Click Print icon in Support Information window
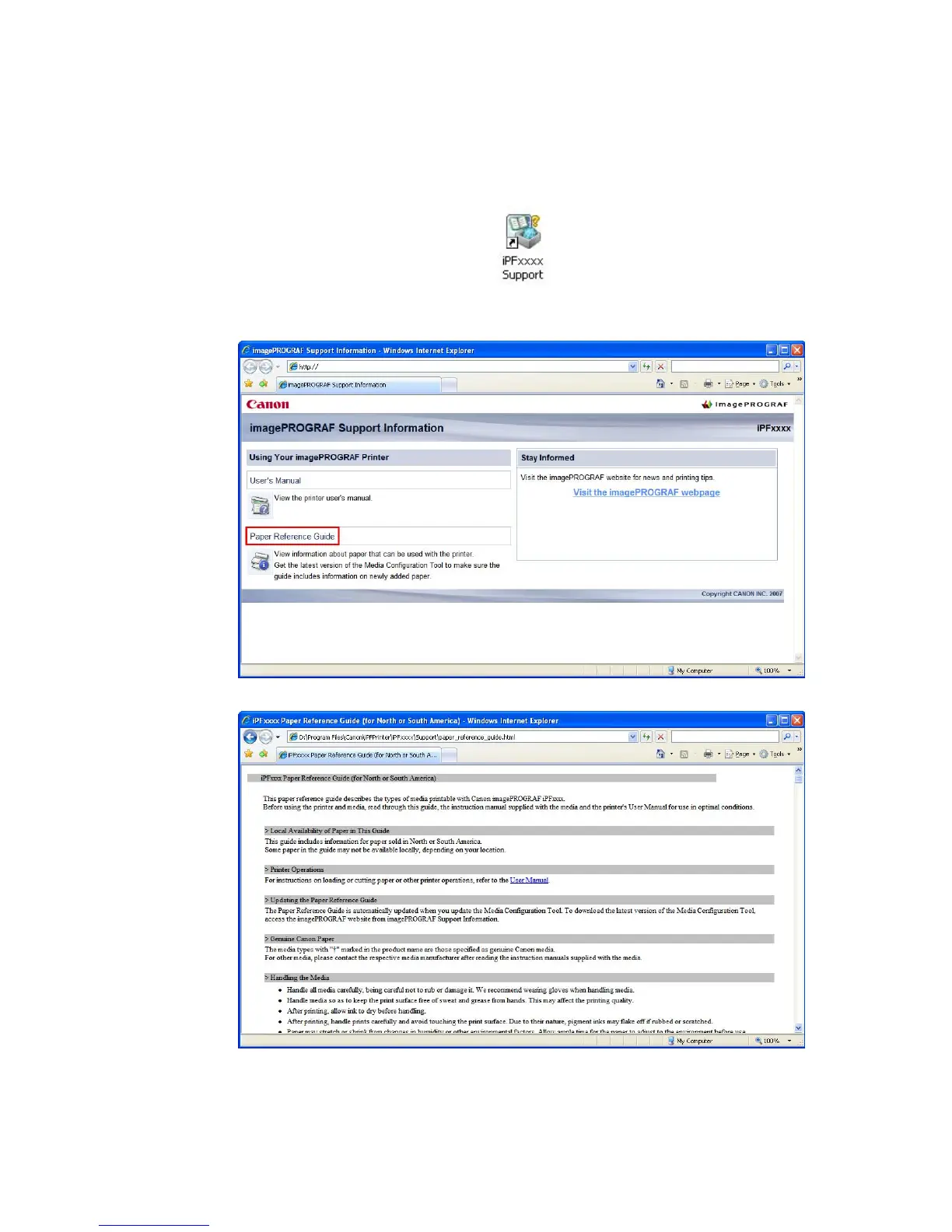The image size is (952, 1232). pyautogui.click(x=708, y=383)
